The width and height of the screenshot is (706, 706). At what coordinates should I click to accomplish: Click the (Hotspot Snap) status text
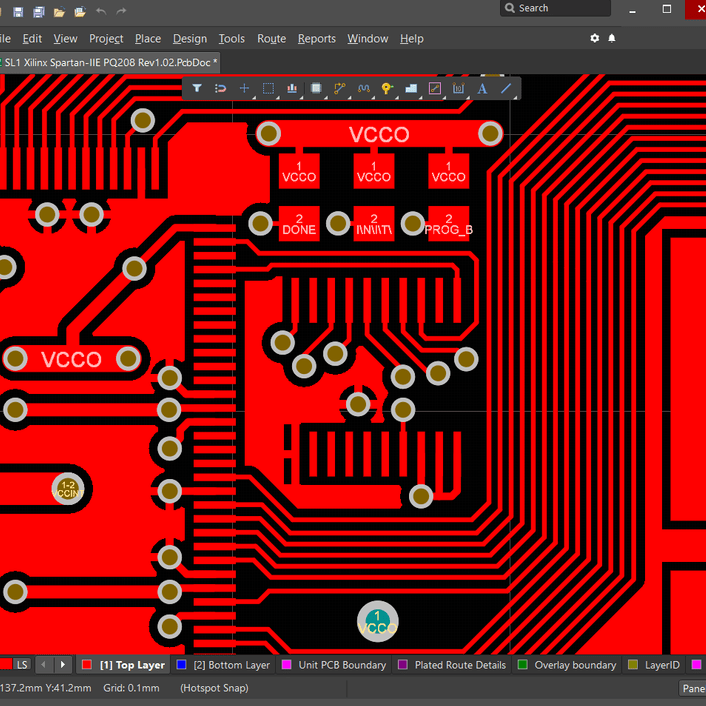pyautogui.click(x=214, y=688)
